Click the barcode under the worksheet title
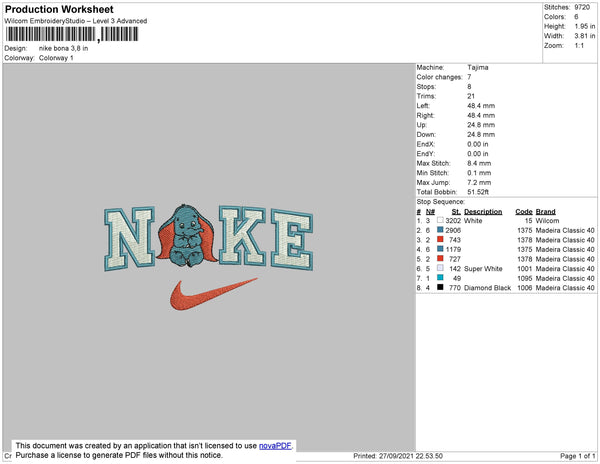The width and height of the screenshot is (600, 464). pos(72,34)
